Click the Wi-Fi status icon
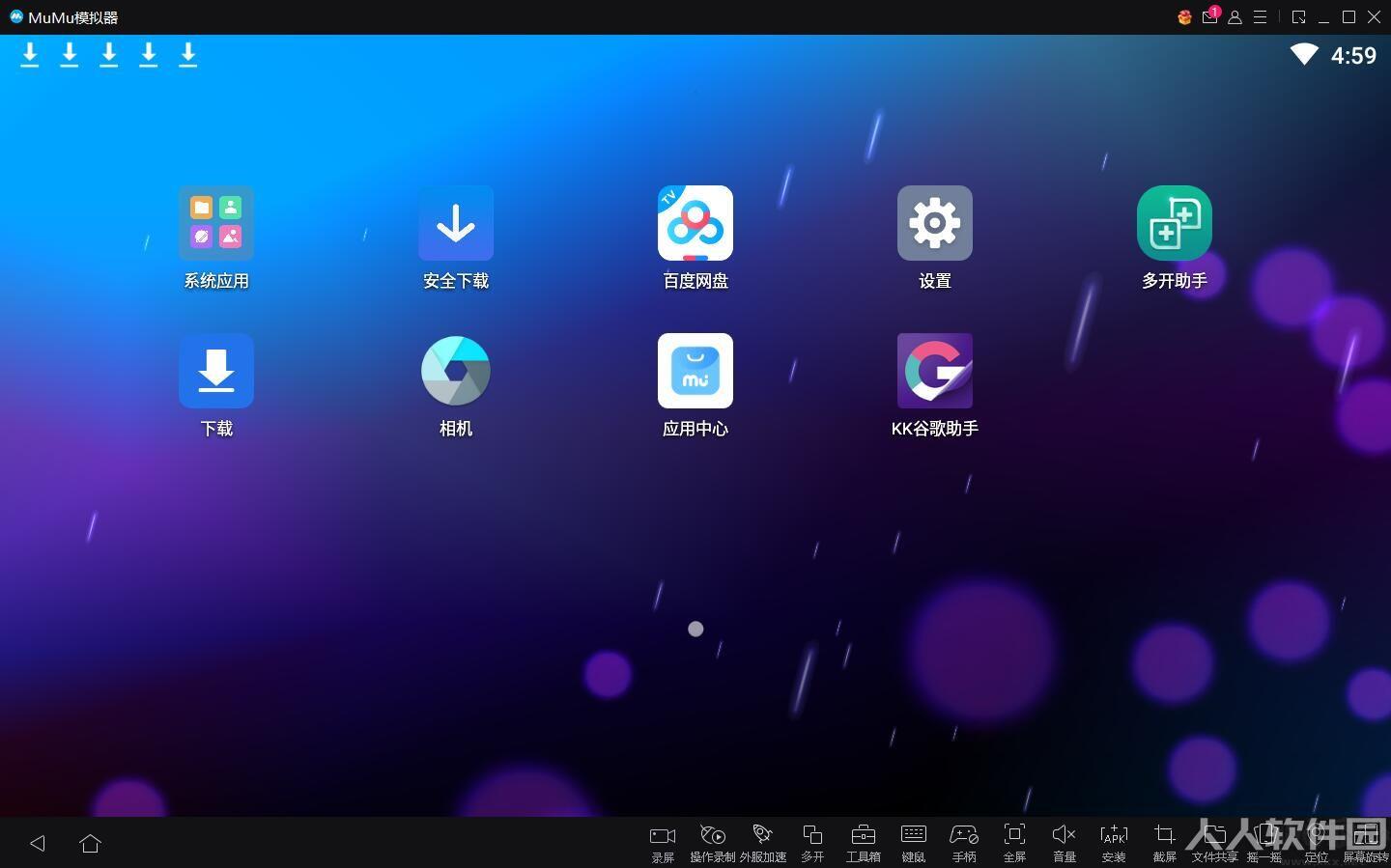Viewport: 1391px width, 868px height. pos(1304,54)
